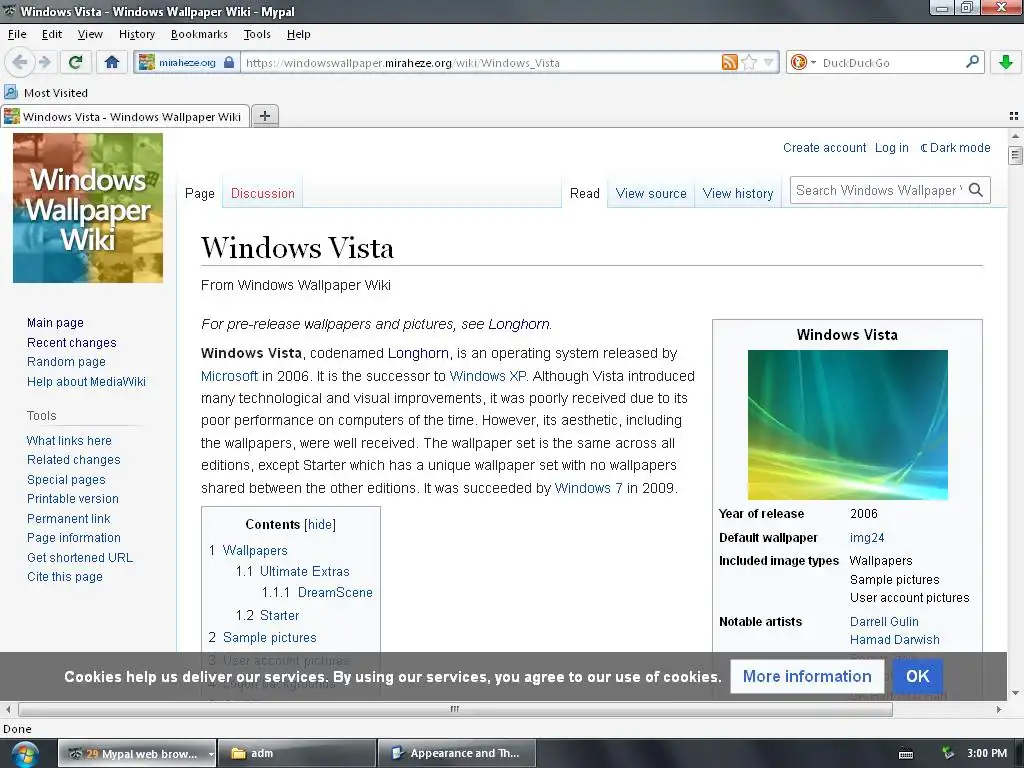Click the vertical scrollbar down arrow
1024x768 pixels.
pos(1015,694)
